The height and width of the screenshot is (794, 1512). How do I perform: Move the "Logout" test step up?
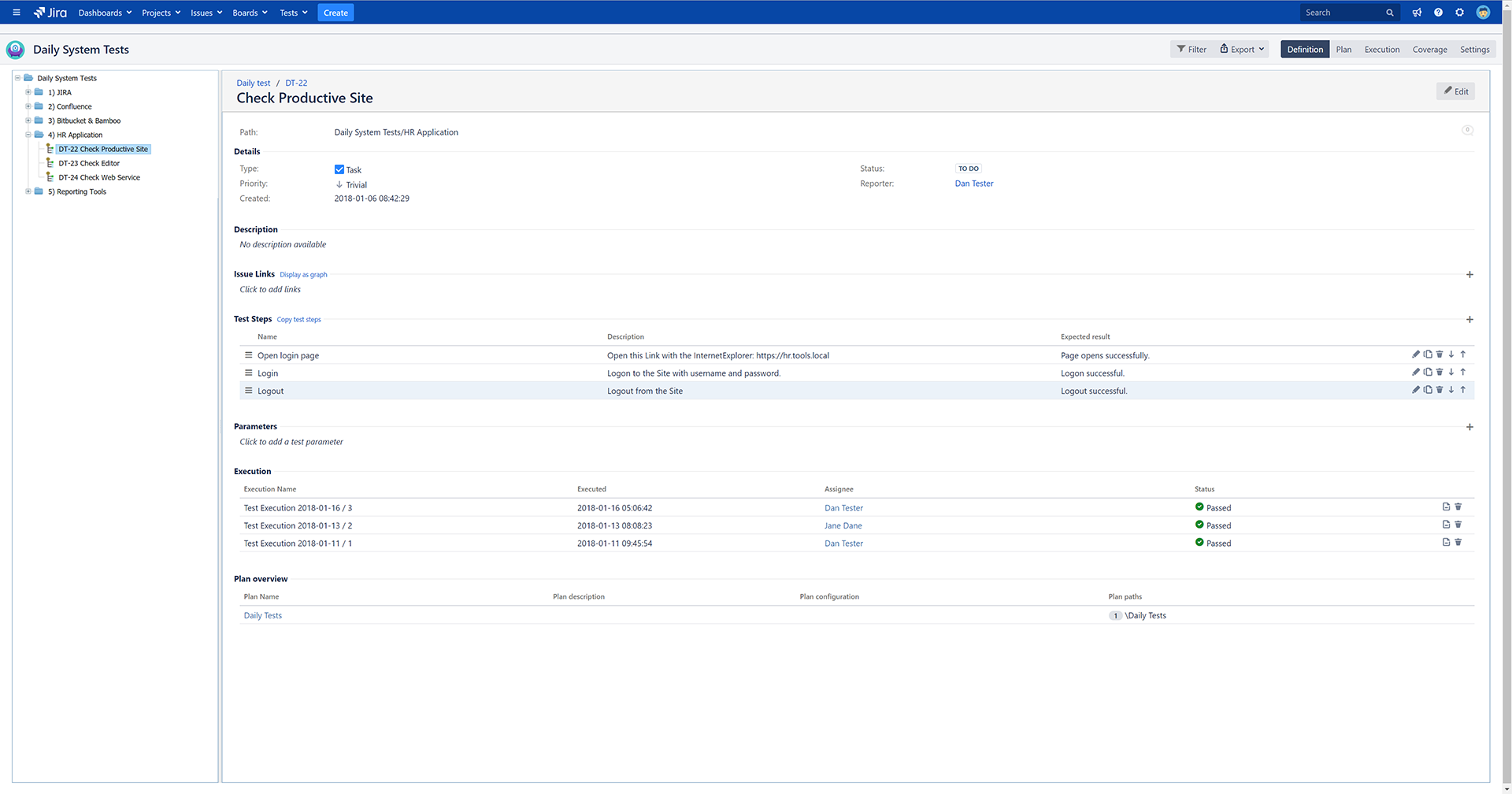click(x=1463, y=389)
